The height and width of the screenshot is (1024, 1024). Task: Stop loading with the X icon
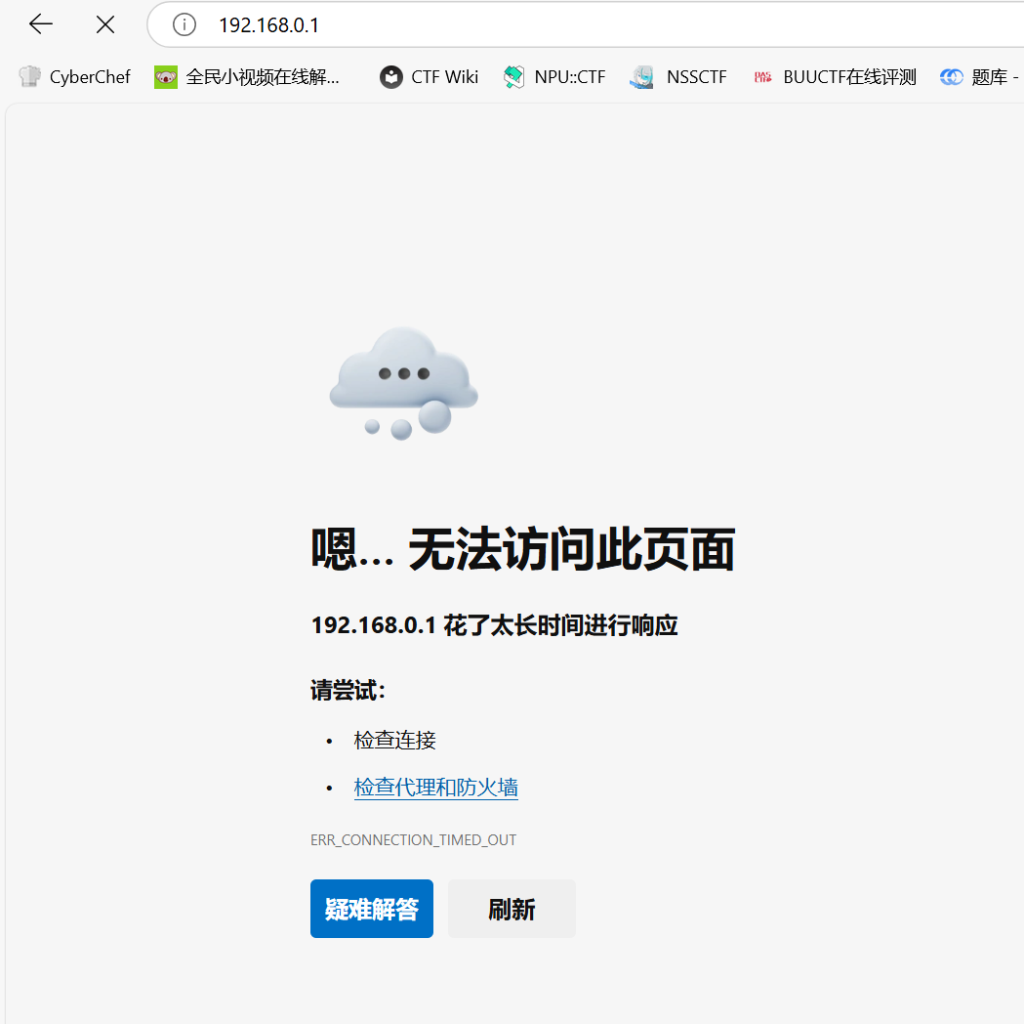(x=105, y=24)
